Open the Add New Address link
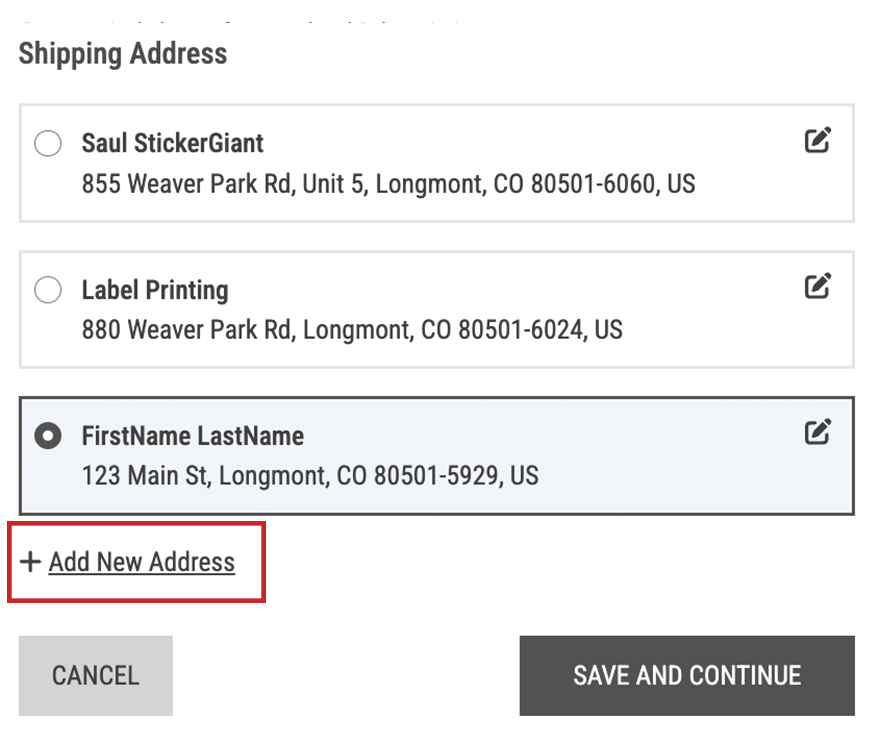Screen dimensions: 880x735 tap(140, 562)
